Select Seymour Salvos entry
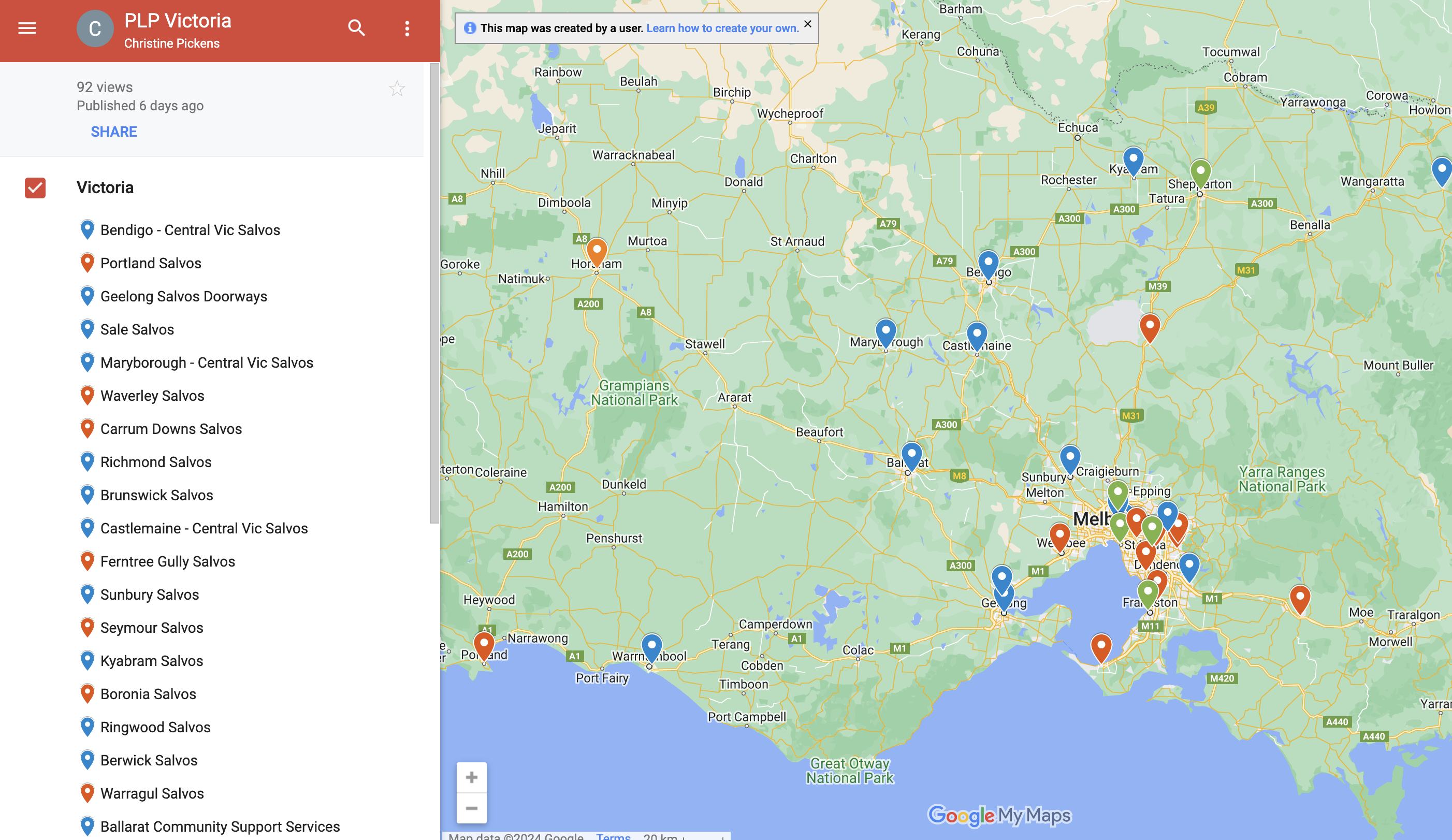This screenshot has height=840, width=1452. [x=152, y=627]
